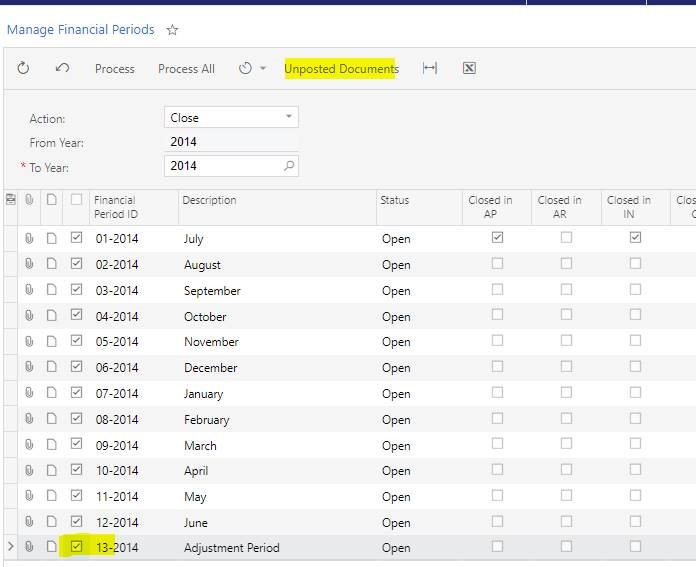Open the Action dropdown showing Close
696x567 pixels.
coord(231,117)
